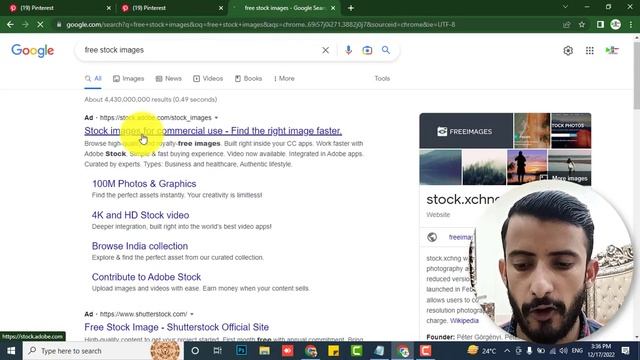Image resolution: width=640 pixels, height=360 pixels.
Task: Open Chrome profile icon in toolbar
Action: tap(616, 24)
